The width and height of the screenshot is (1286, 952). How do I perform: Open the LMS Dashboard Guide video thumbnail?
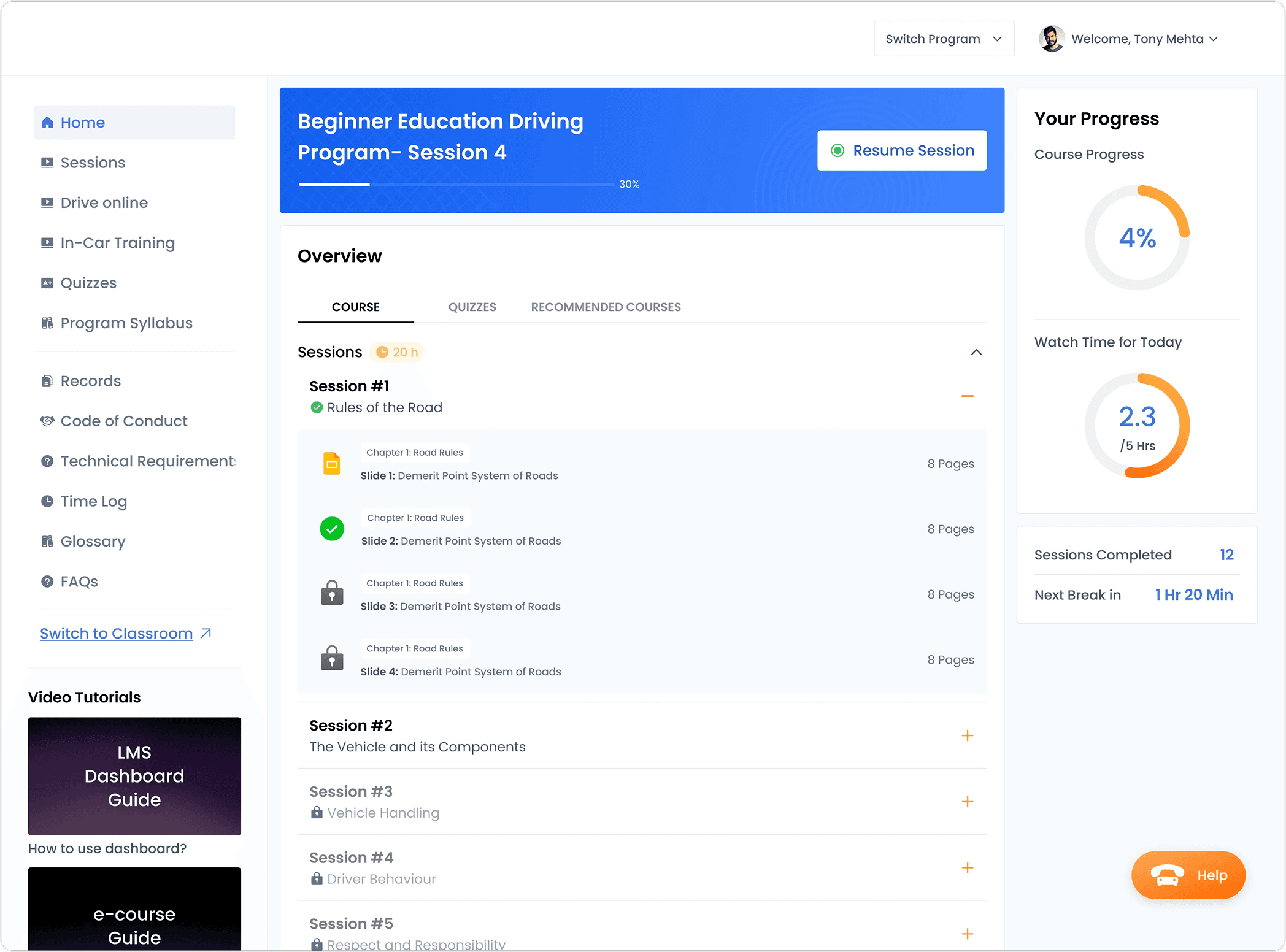[134, 776]
